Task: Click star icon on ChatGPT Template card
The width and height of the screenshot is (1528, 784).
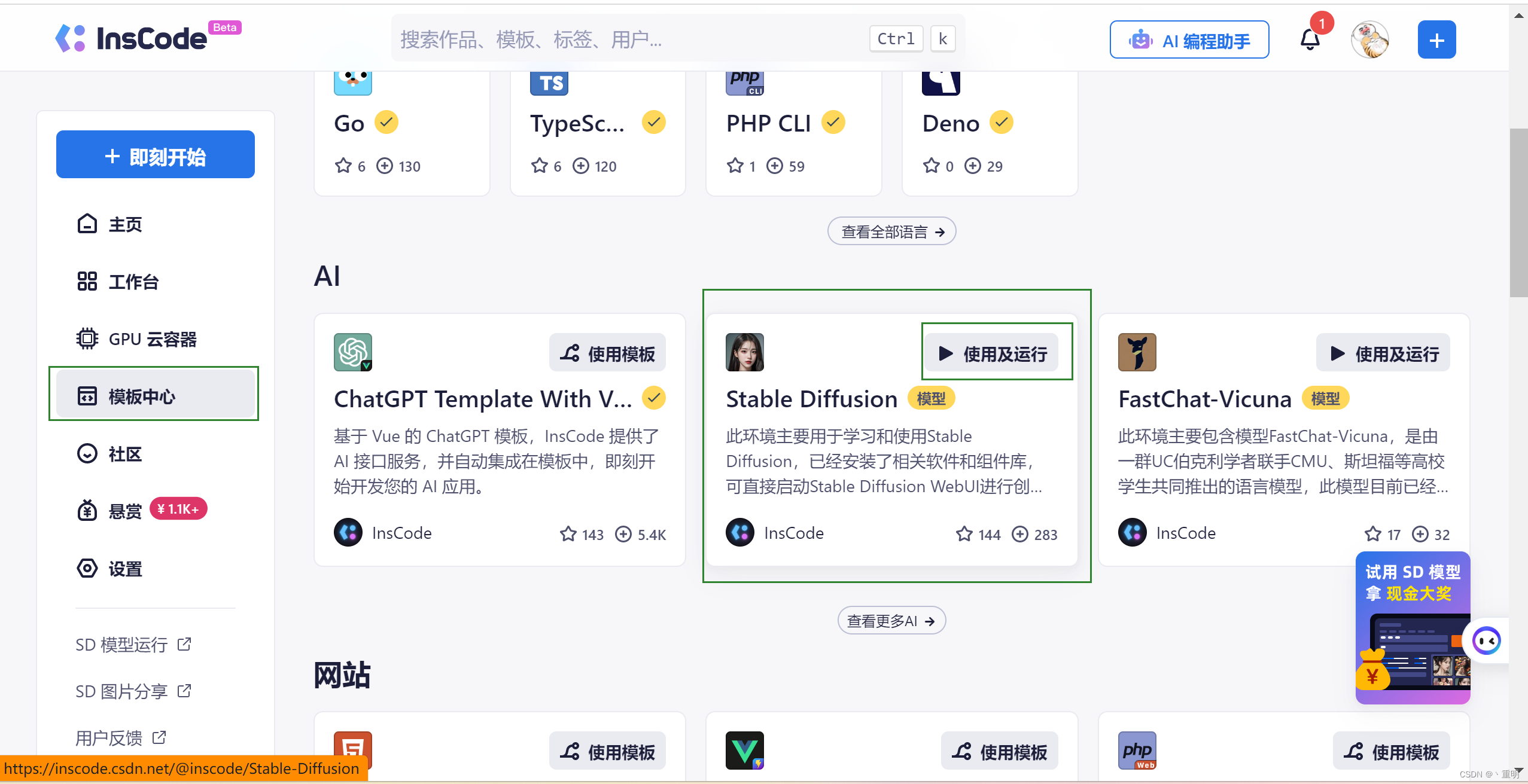Action: (x=568, y=534)
